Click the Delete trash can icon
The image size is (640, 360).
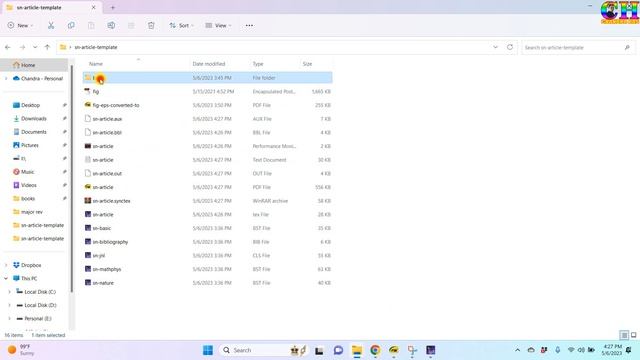(151, 25)
